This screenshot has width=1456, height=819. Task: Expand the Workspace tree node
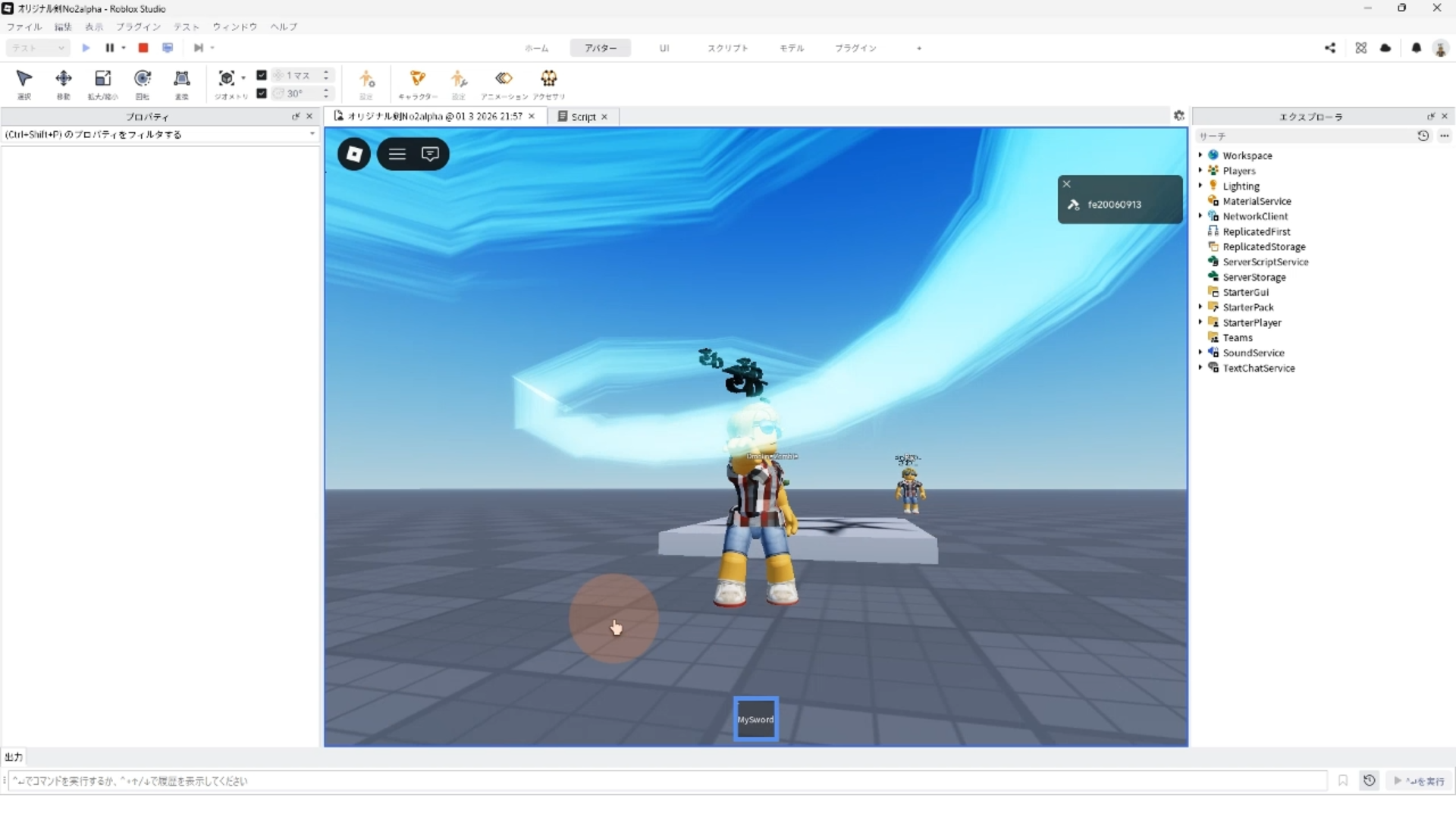1200,155
